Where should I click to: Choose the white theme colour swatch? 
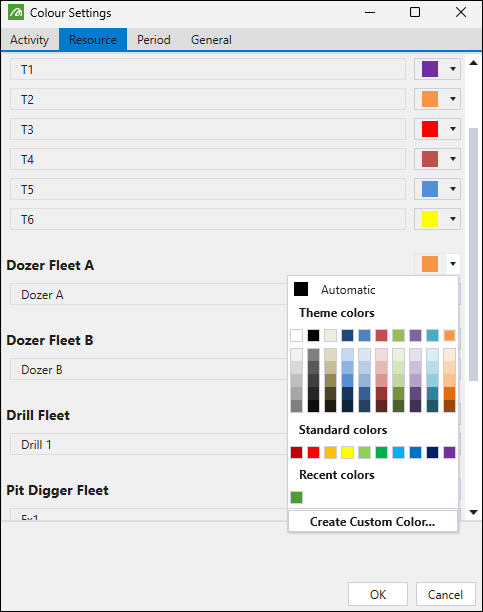click(297, 335)
